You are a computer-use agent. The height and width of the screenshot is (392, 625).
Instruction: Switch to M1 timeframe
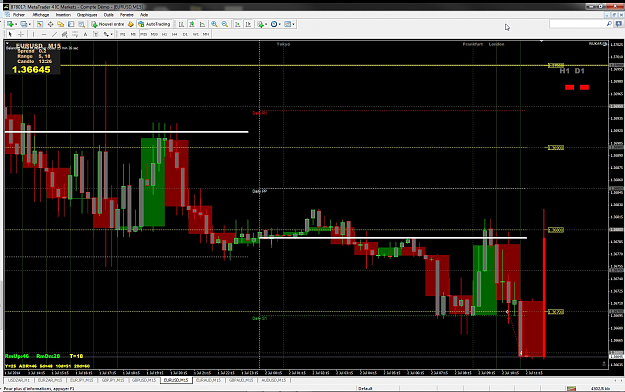tap(123, 34)
